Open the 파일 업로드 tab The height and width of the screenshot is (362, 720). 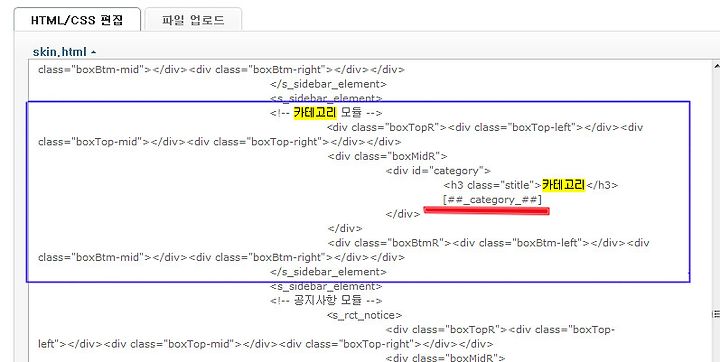coord(193,20)
